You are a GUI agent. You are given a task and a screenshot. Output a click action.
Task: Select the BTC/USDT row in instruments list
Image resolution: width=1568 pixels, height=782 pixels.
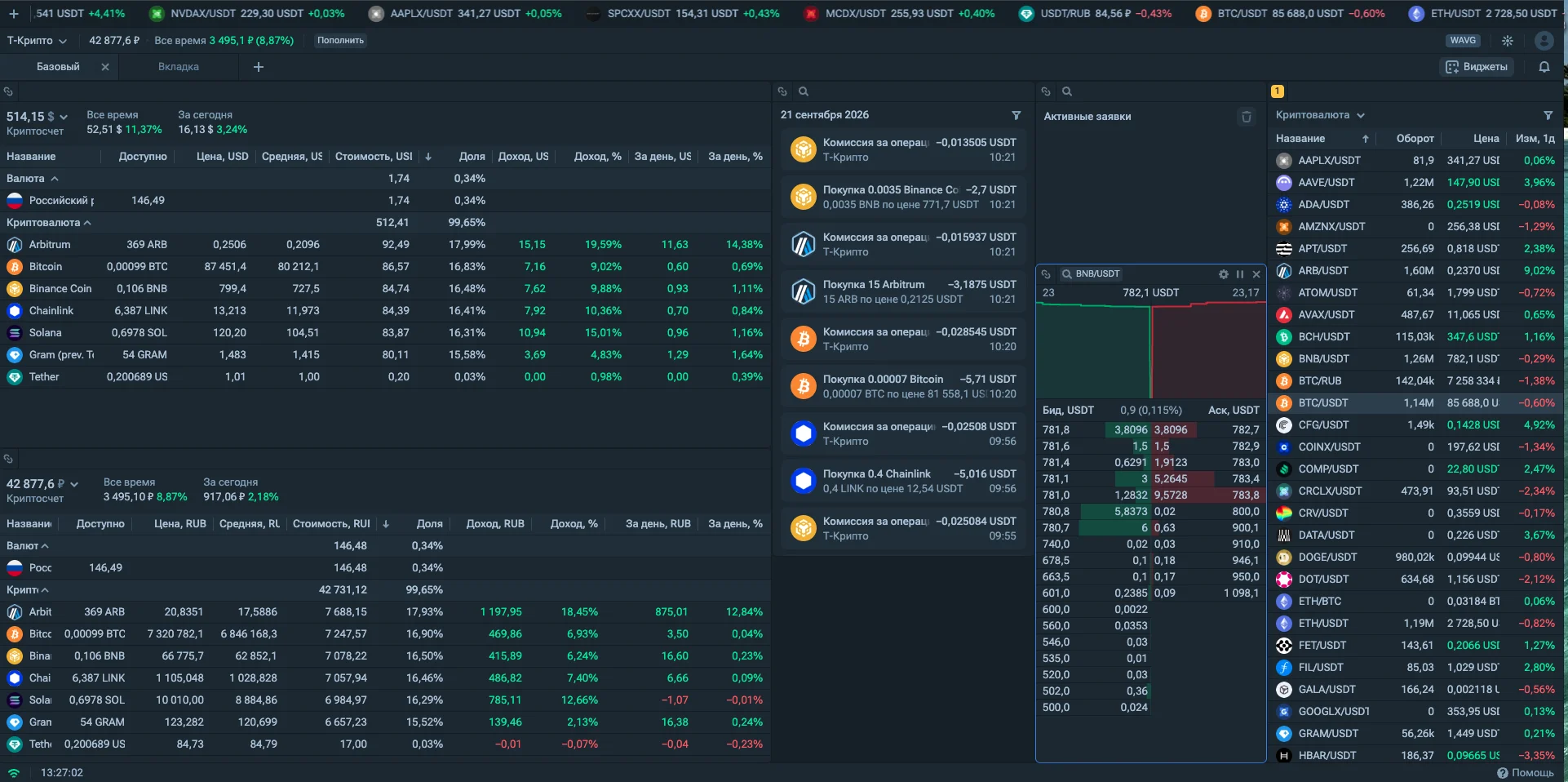1415,403
